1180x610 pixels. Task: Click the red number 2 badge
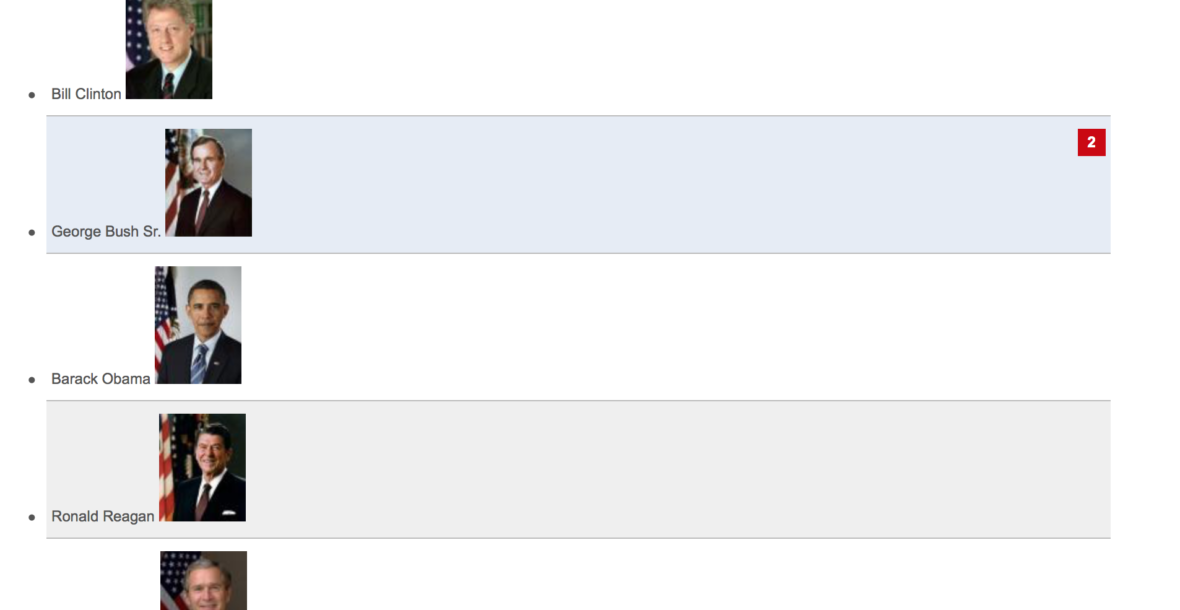(1091, 143)
